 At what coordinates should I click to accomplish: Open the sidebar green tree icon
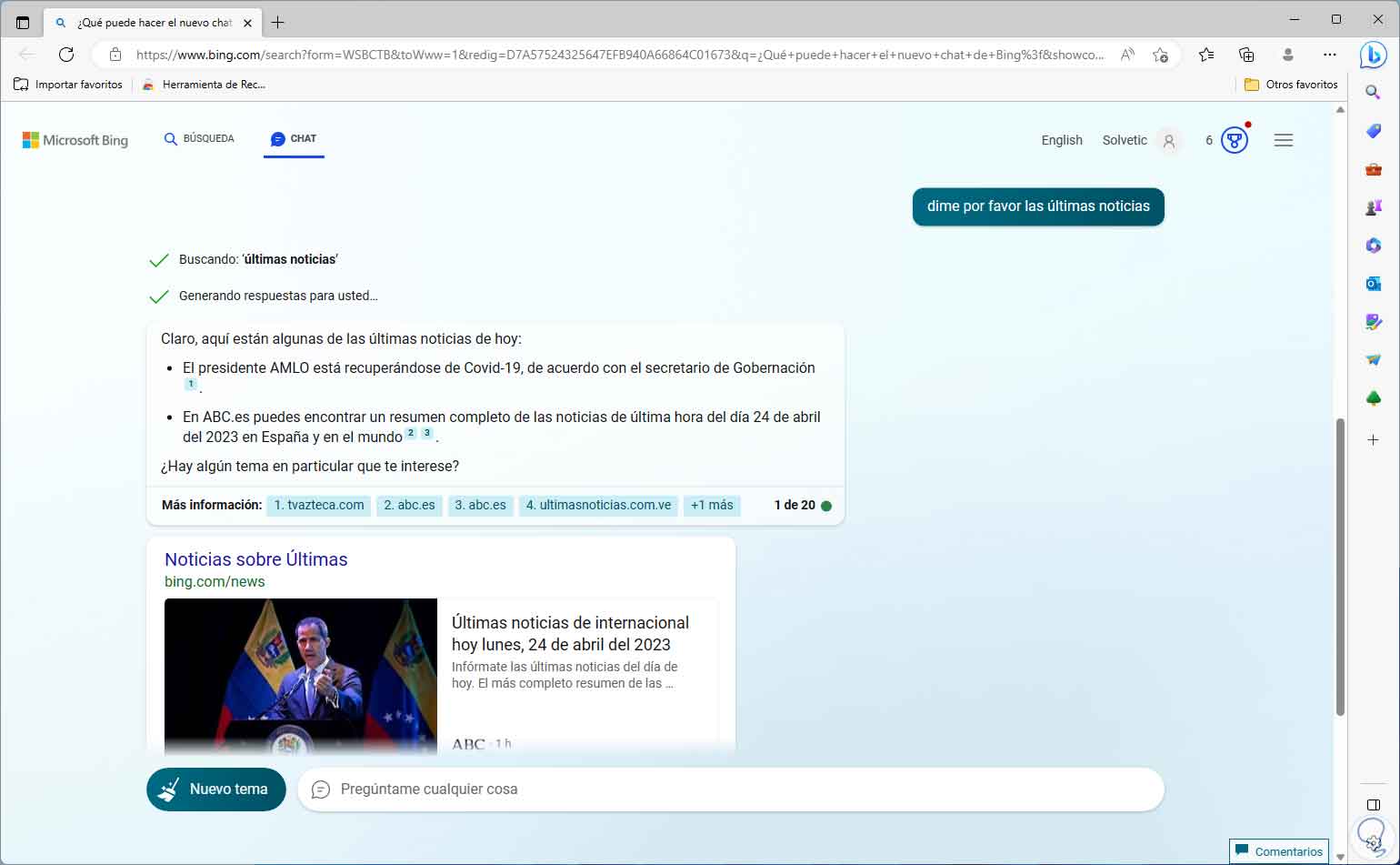click(x=1373, y=398)
